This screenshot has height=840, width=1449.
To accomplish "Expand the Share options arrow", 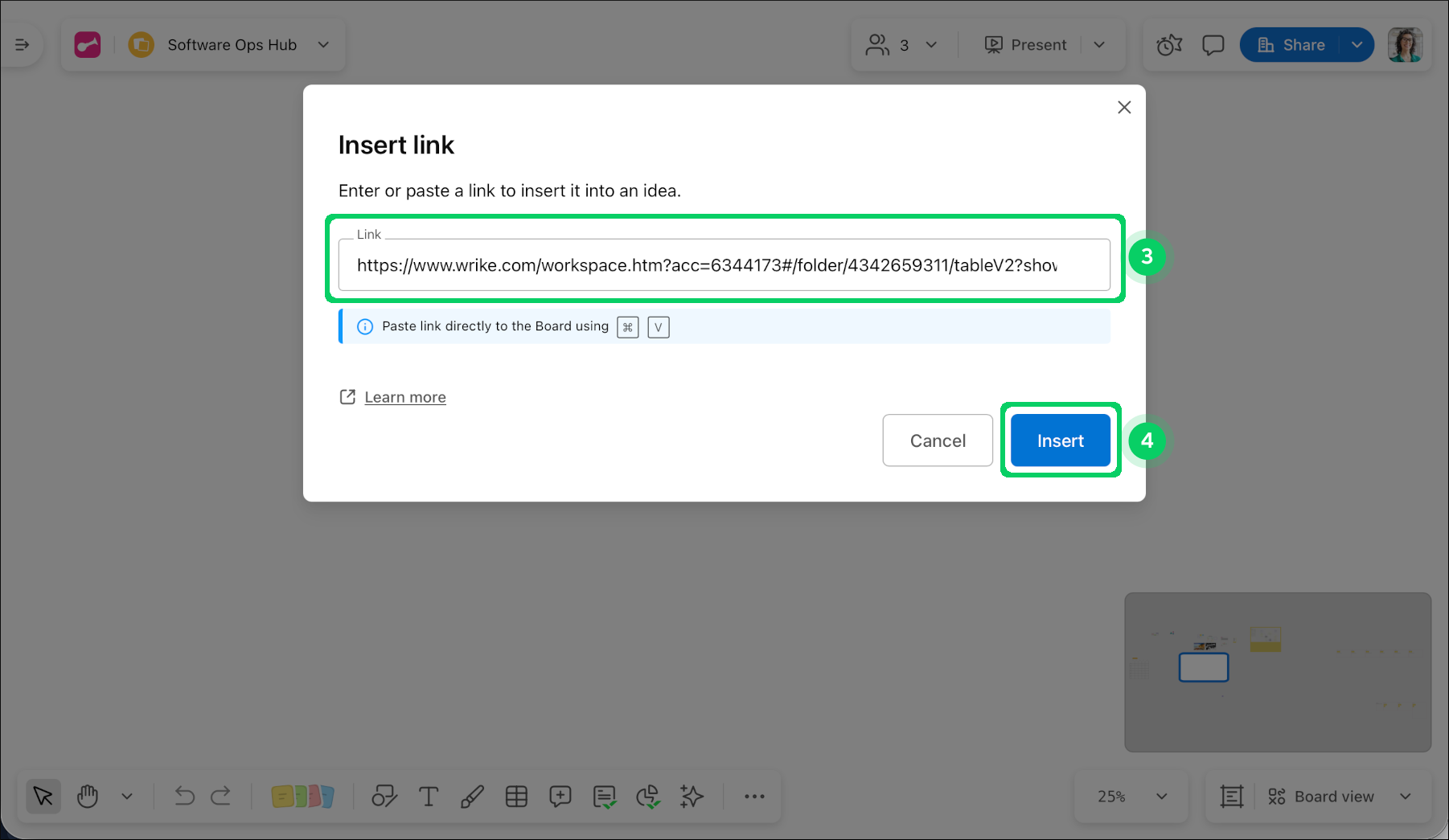I will click(1357, 45).
